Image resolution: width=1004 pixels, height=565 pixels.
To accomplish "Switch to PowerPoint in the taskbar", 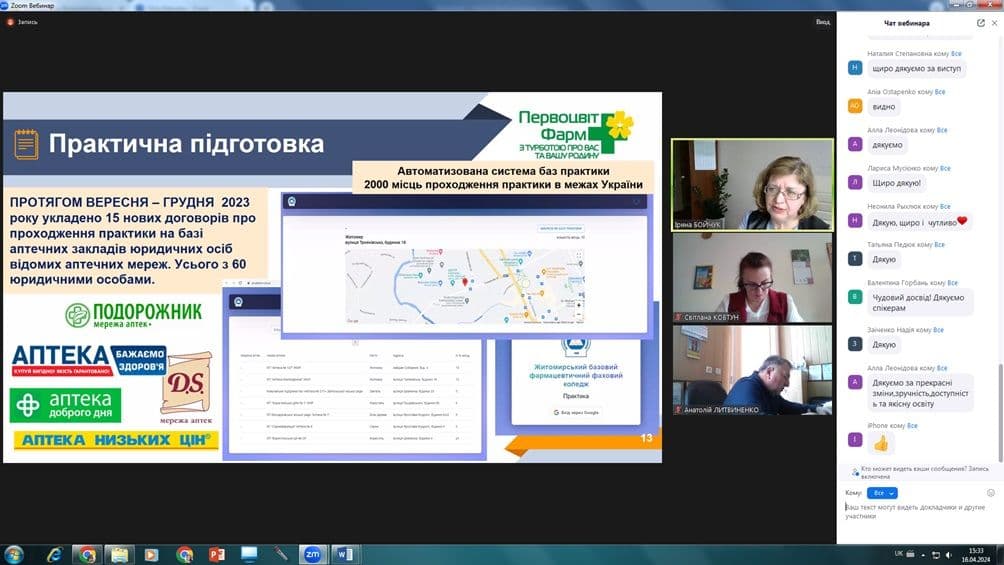I will [x=216, y=554].
